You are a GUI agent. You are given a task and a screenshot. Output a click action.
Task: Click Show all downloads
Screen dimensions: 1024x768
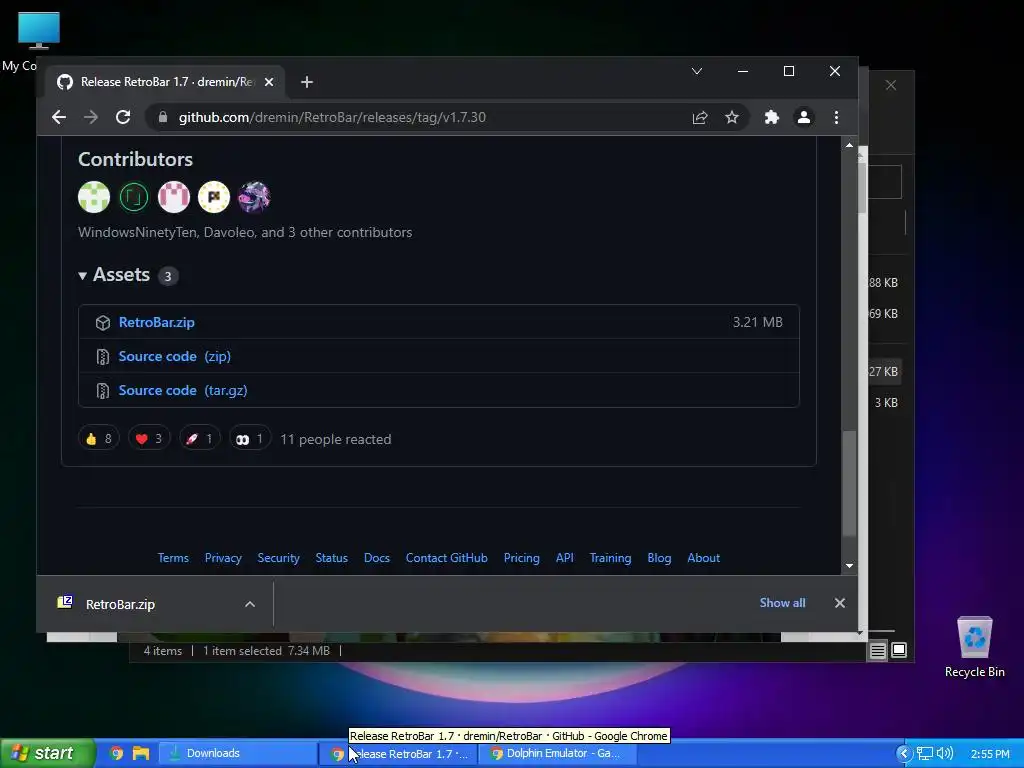(782, 603)
